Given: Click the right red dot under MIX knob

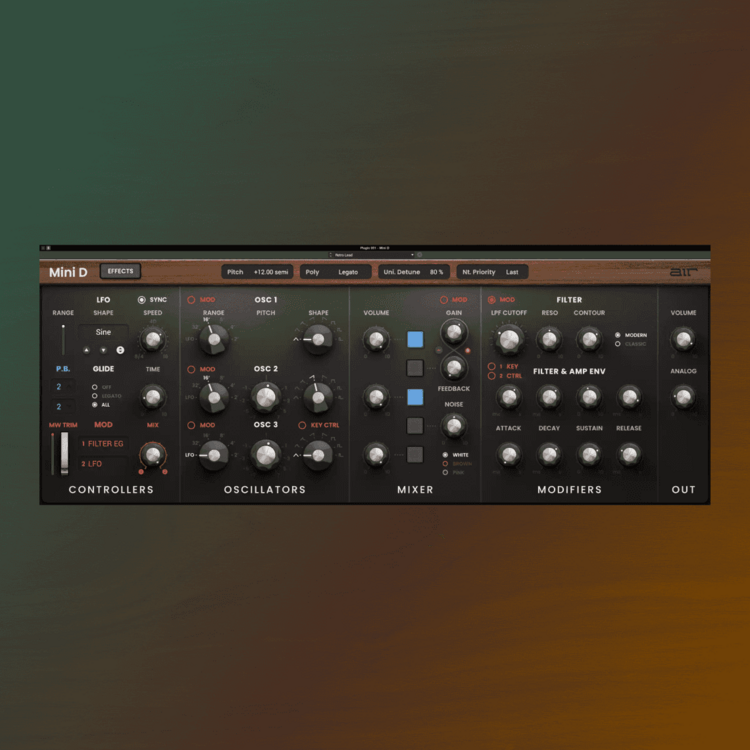Looking at the screenshot, I should pyautogui.click(x=165, y=472).
